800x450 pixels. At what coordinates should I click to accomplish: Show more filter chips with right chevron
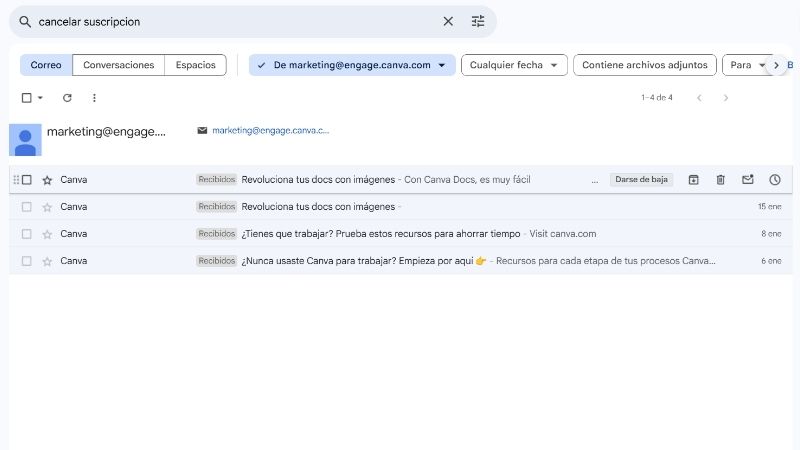point(776,65)
